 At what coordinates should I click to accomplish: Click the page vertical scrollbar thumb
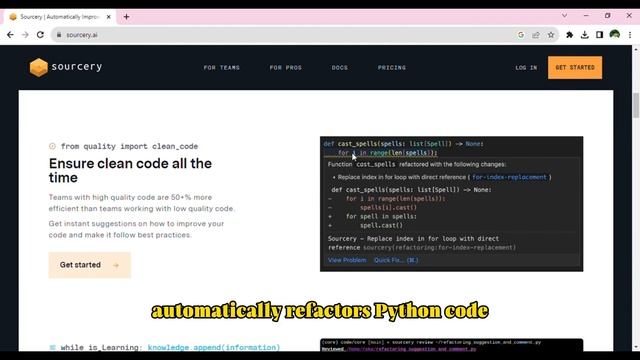tap(636, 105)
